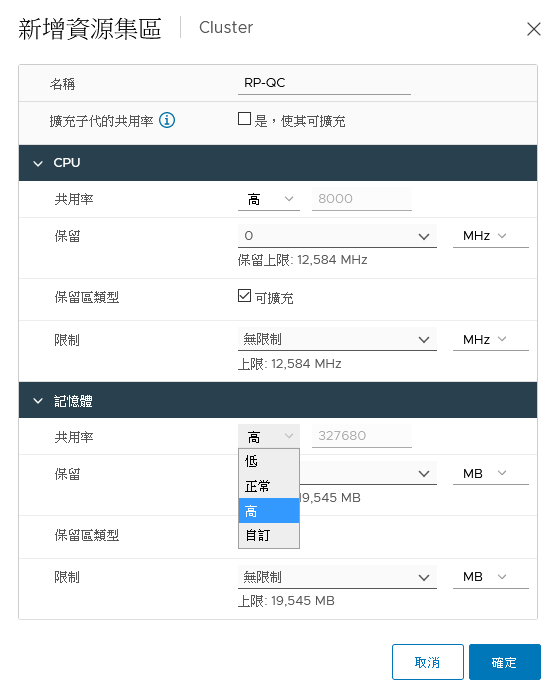Open the memory 保留 MB unit selector
Image resolution: width=557 pixels, height=688 pixels.
(490, 473)
